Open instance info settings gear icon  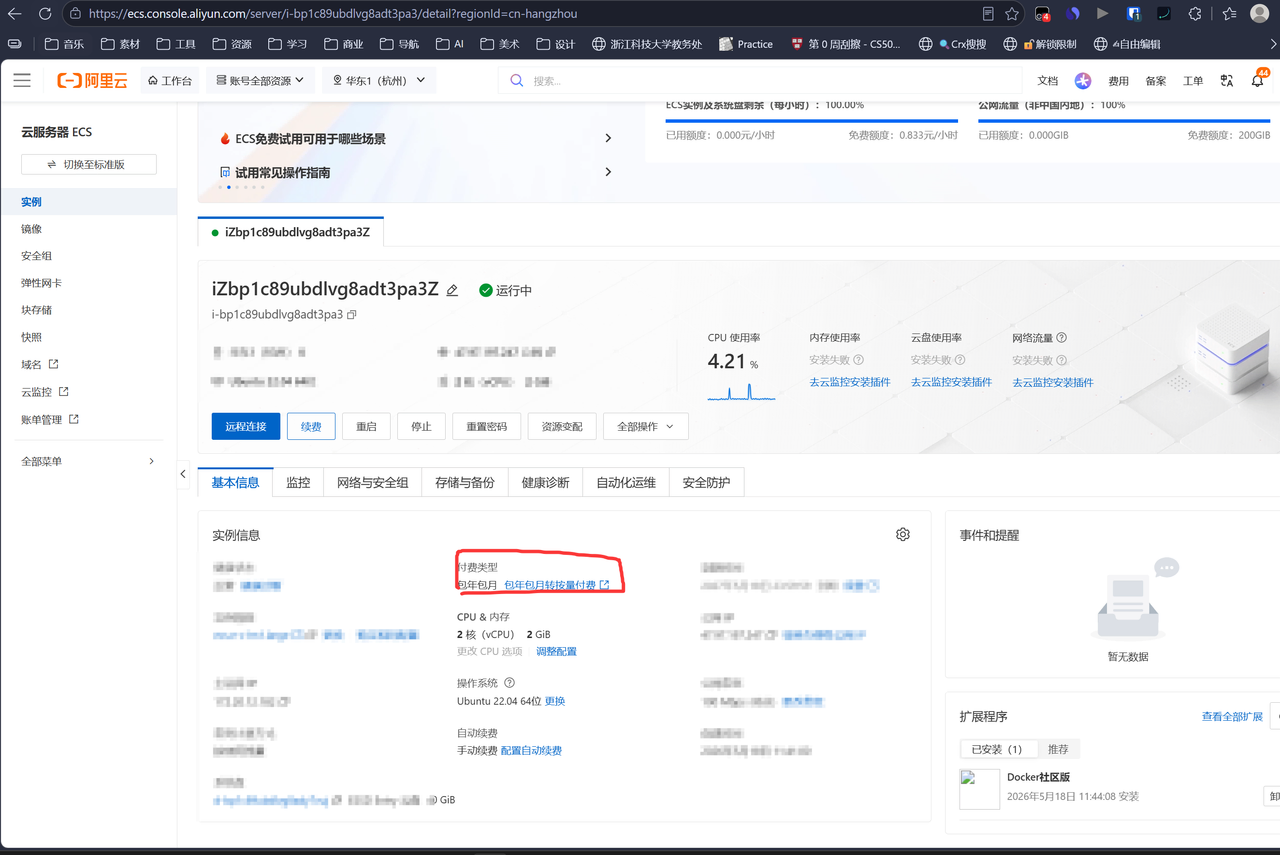[x=903, y=535]
